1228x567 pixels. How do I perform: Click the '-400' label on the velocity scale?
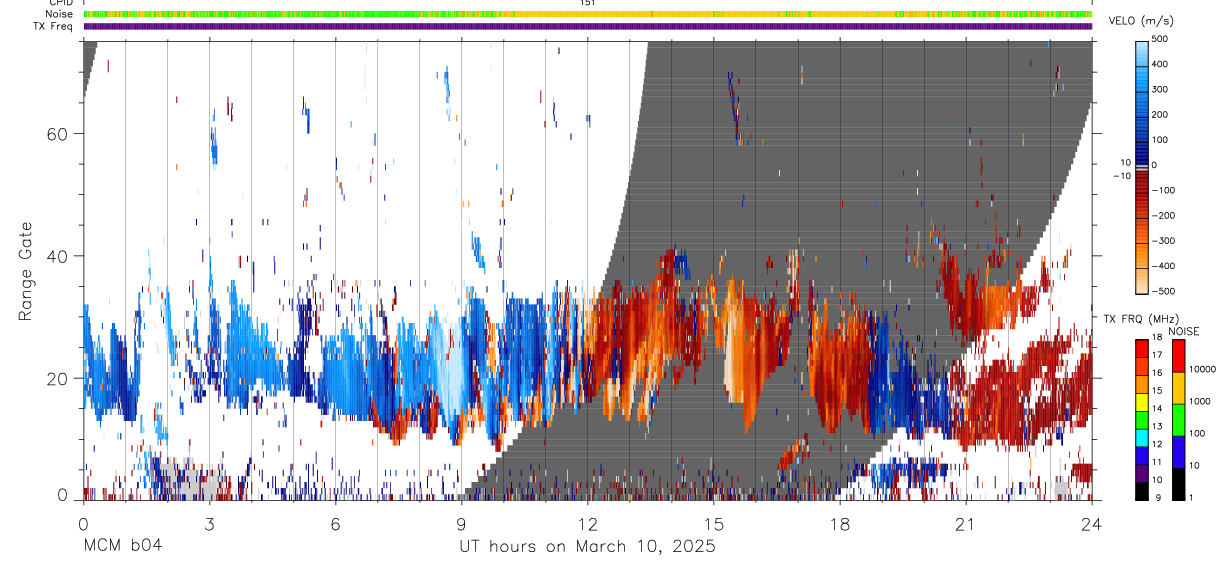[x=1163, y=266]
